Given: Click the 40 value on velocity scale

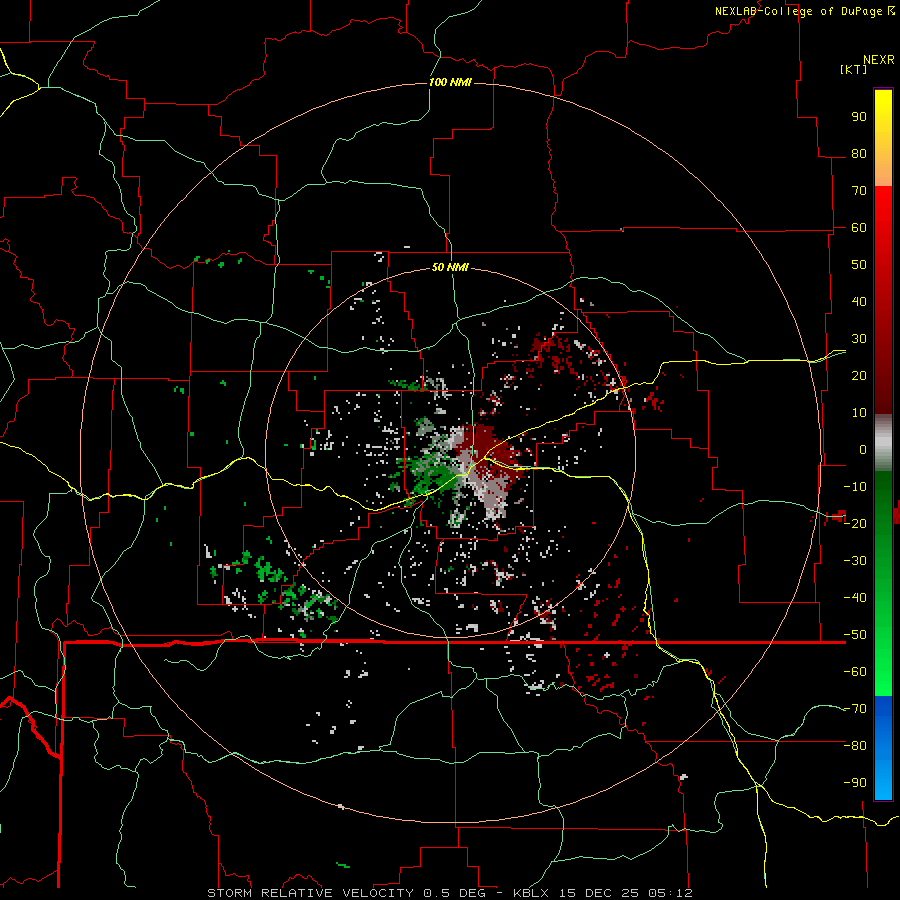Looking at the screenshot, I should 859,301.
